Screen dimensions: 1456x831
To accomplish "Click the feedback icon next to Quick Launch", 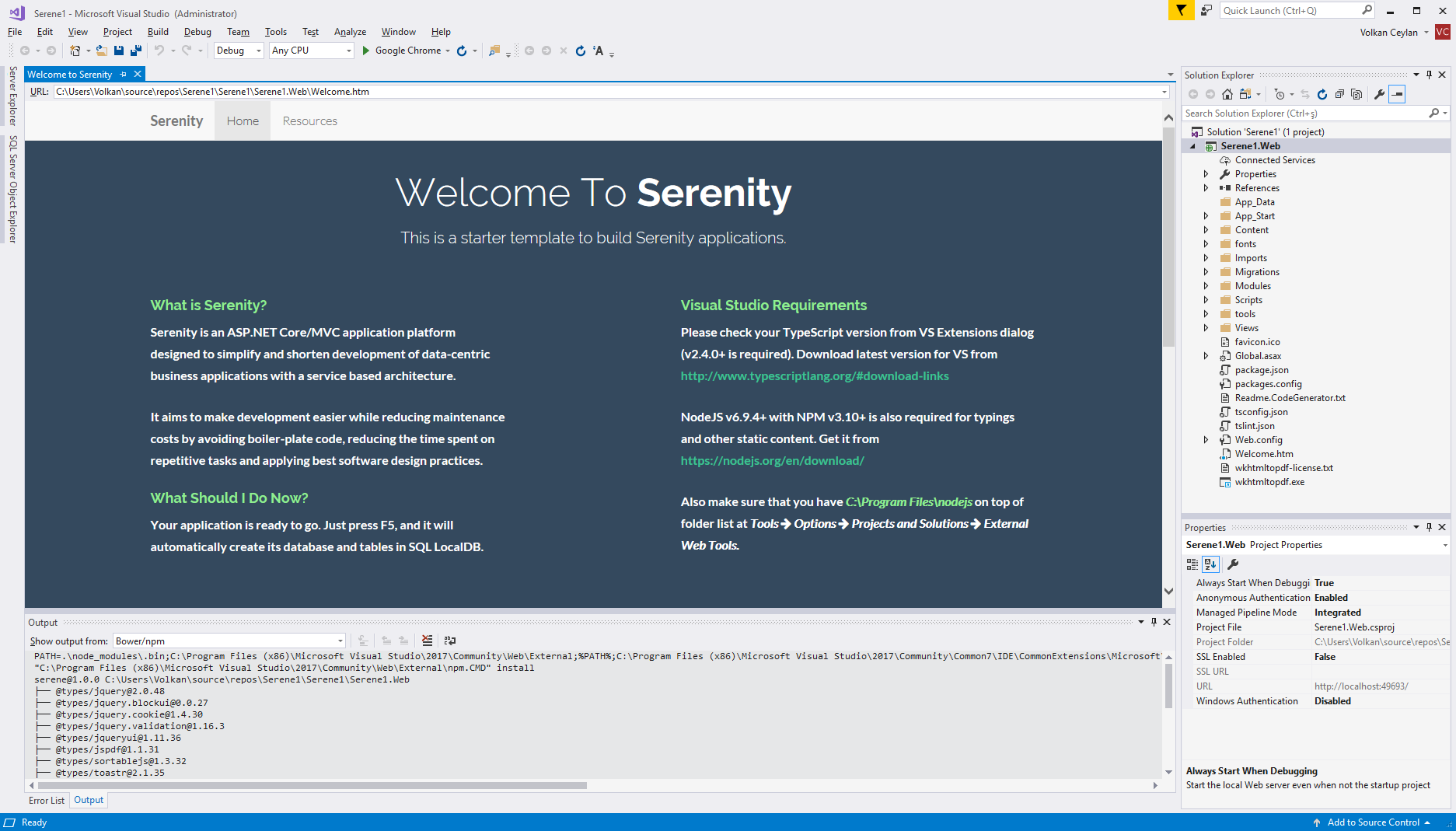I will [1206, 10].
